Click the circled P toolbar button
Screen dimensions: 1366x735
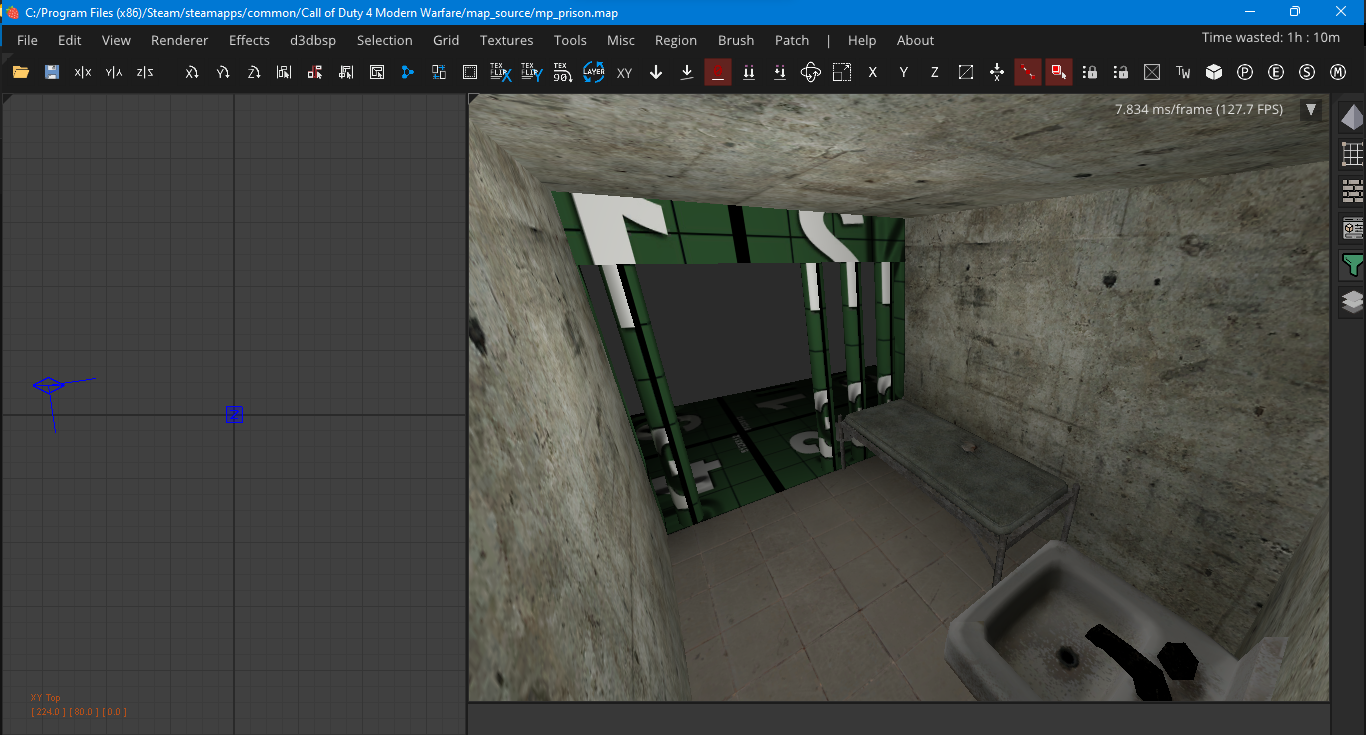(1245, 72)
